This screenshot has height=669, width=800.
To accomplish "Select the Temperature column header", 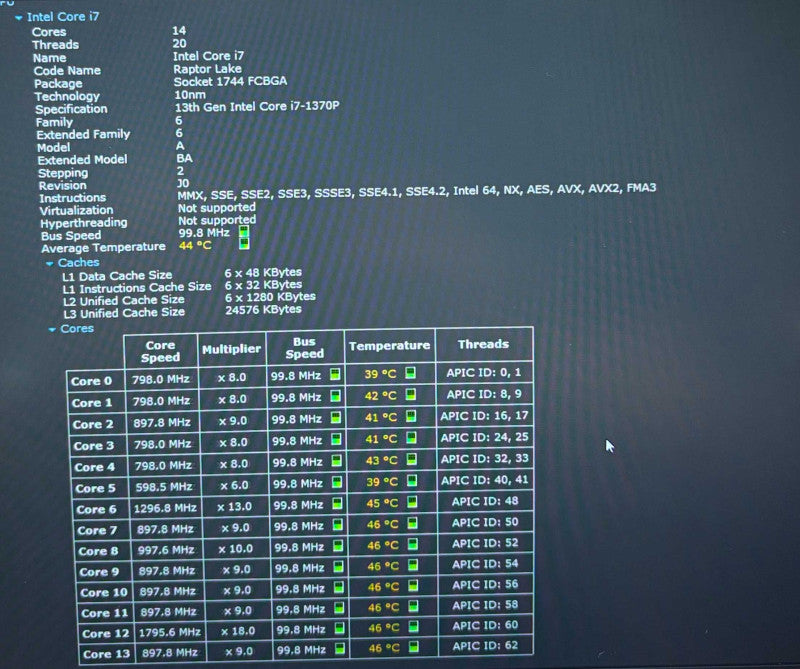I will (390, 346).
